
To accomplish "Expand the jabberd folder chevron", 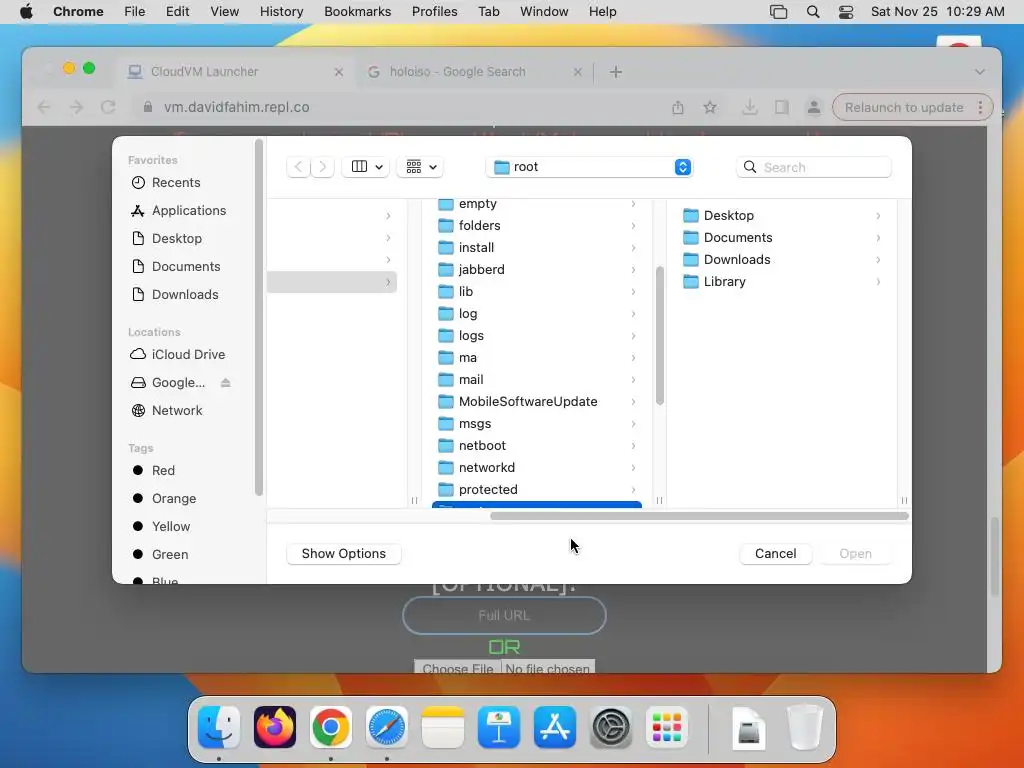I will tap(633, 270).
